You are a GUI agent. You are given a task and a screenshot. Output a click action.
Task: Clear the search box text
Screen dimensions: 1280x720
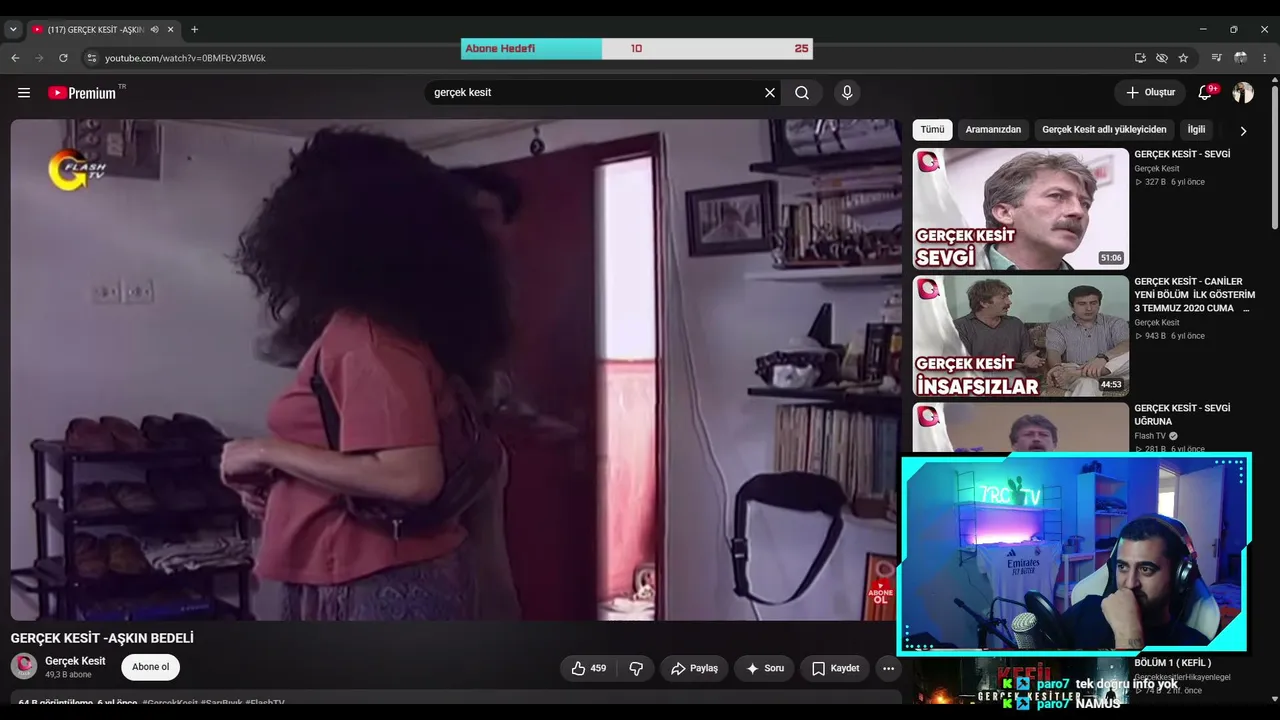[x=770, y=93]
